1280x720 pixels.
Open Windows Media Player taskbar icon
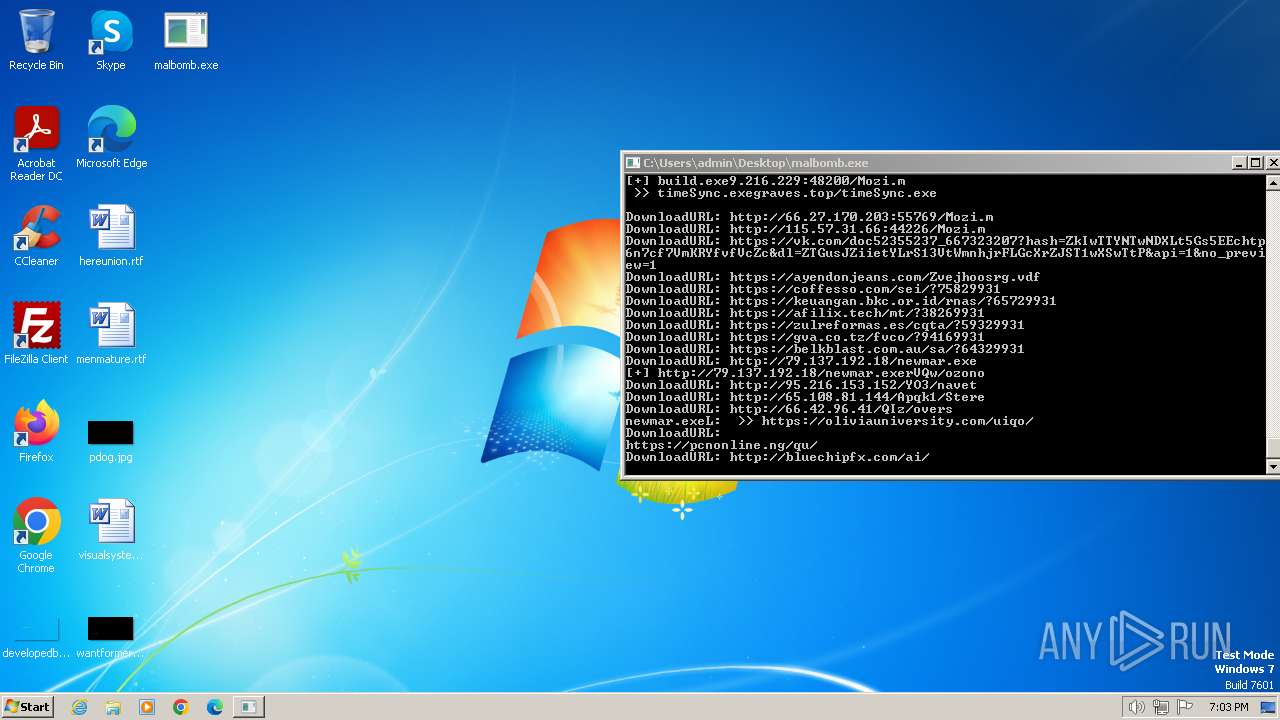point(147,707)
